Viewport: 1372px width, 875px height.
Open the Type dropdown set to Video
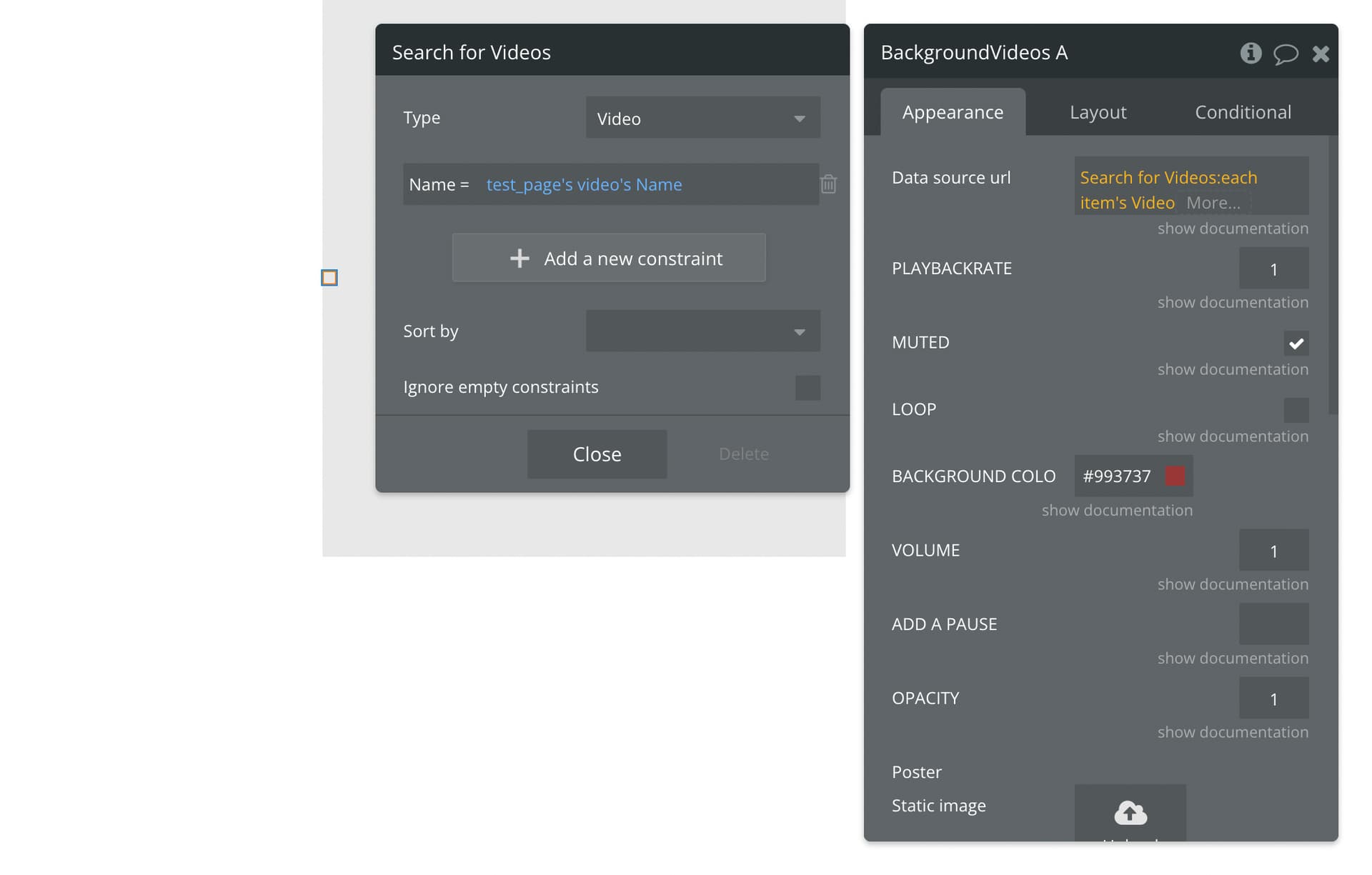[x=703, y=118]
